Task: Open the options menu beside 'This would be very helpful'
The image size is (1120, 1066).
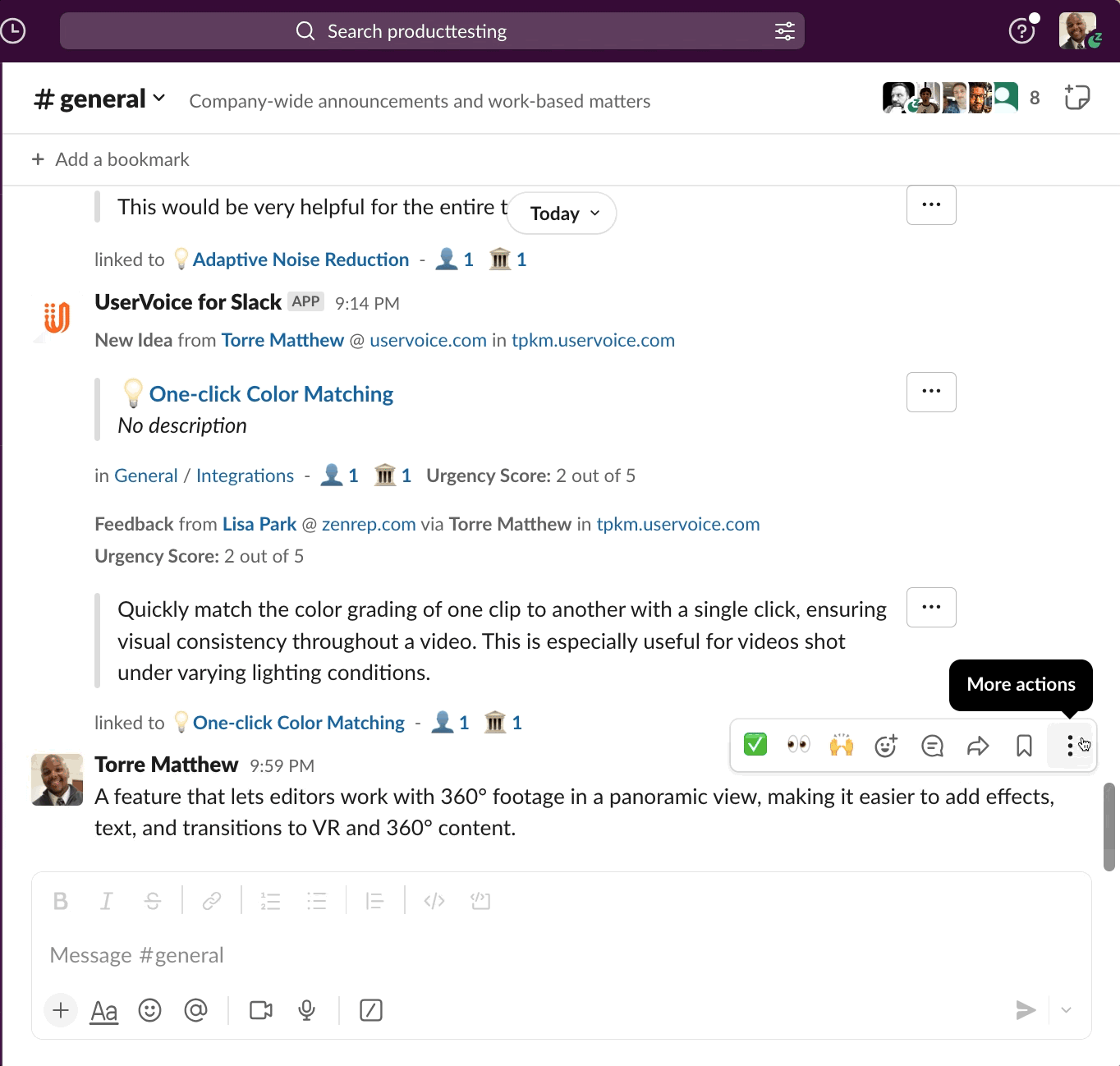Action: (x=931, y=204)
